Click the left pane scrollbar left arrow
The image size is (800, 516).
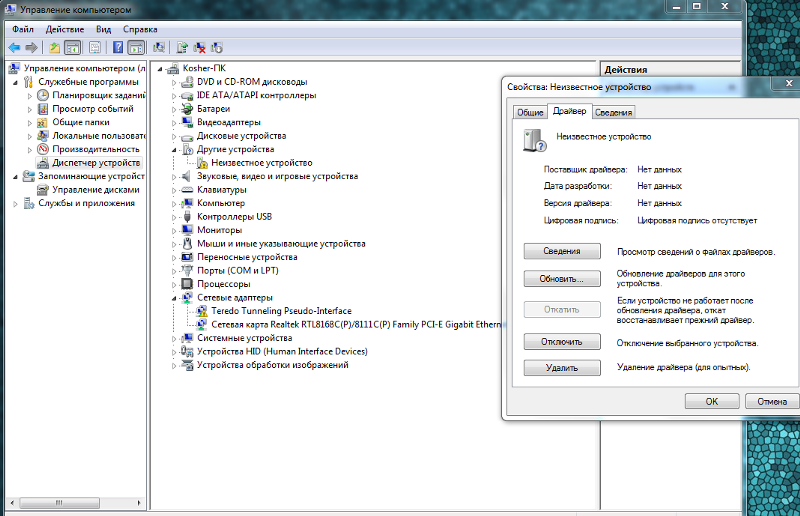[x=12, y=503]
